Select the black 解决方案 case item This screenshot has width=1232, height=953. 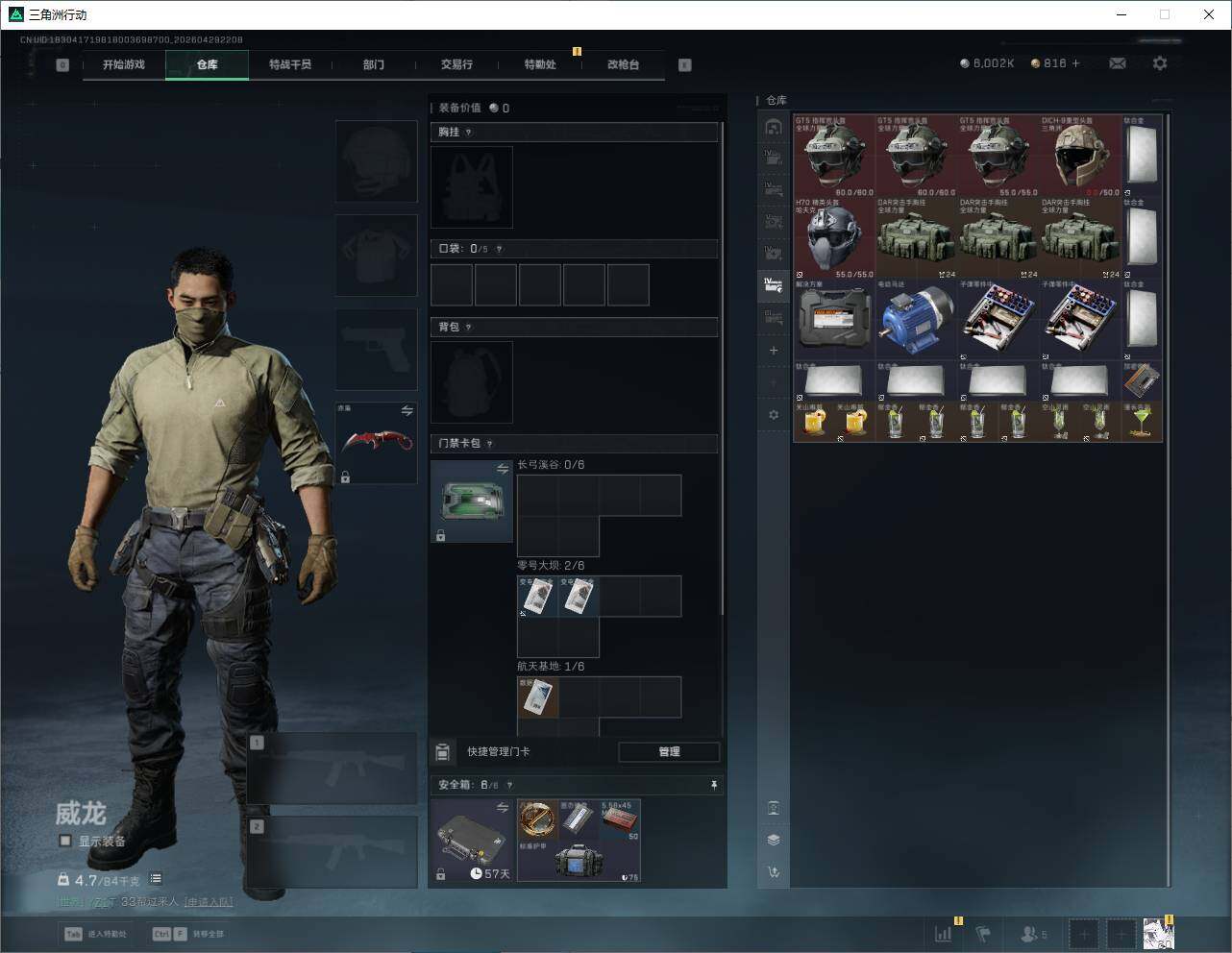click(x=834, y=320)
